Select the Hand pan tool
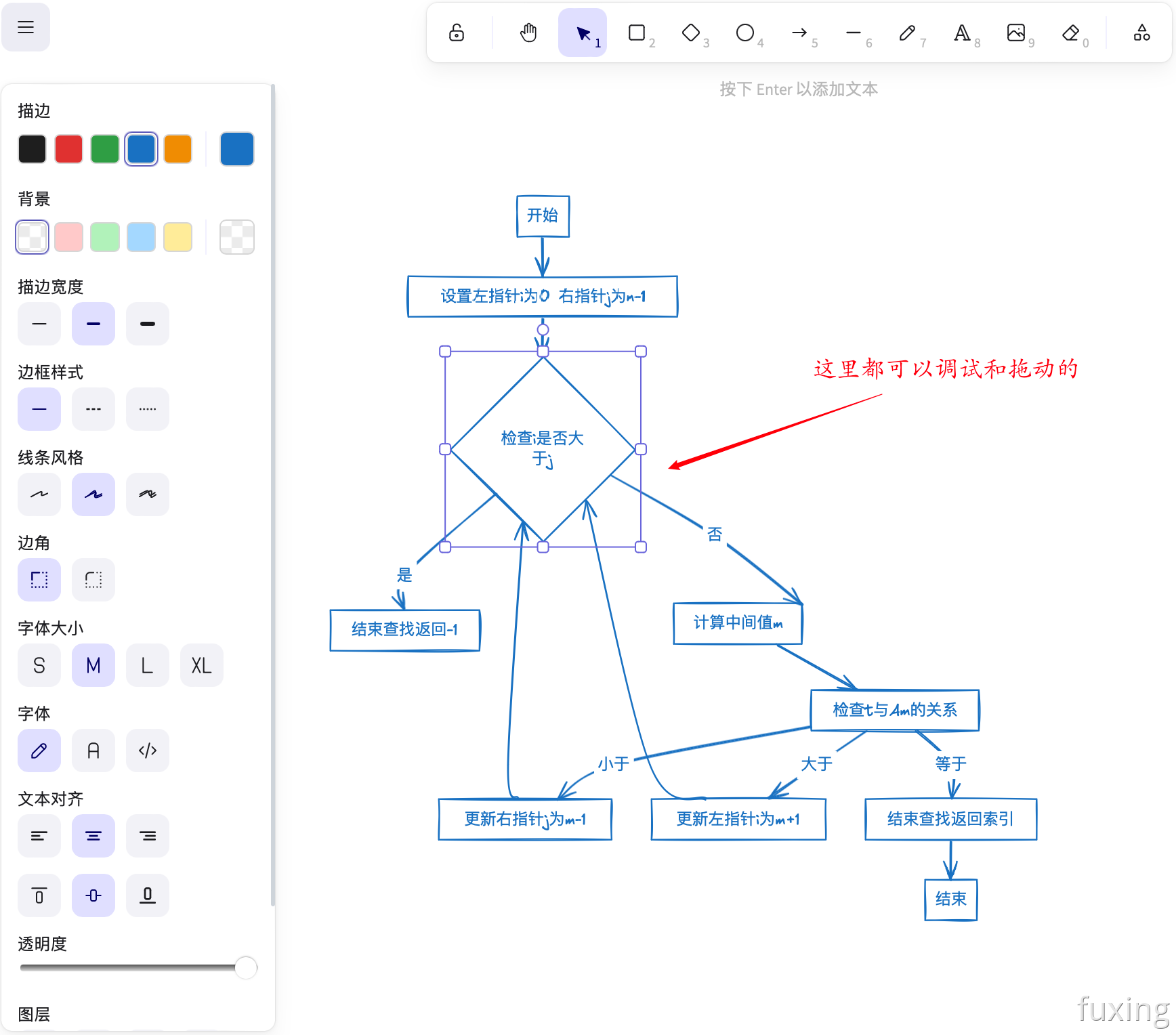The height and width of the screenshot is (1035, 1176). coord(528,33)
